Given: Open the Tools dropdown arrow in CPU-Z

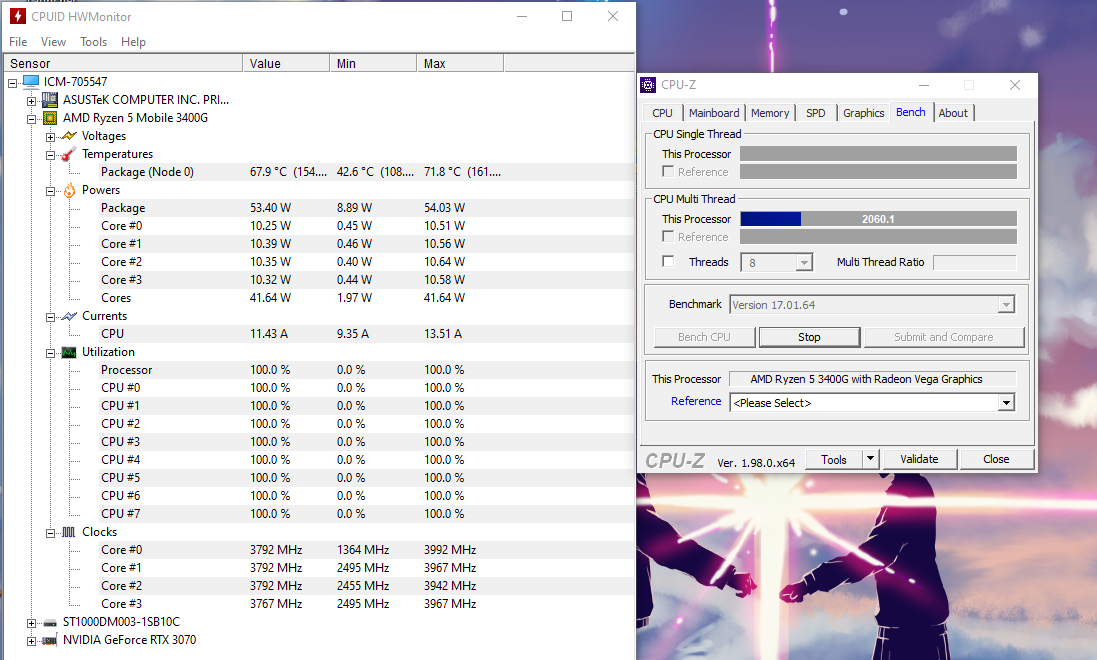Looking at the screenshot, I should [870, 459].
